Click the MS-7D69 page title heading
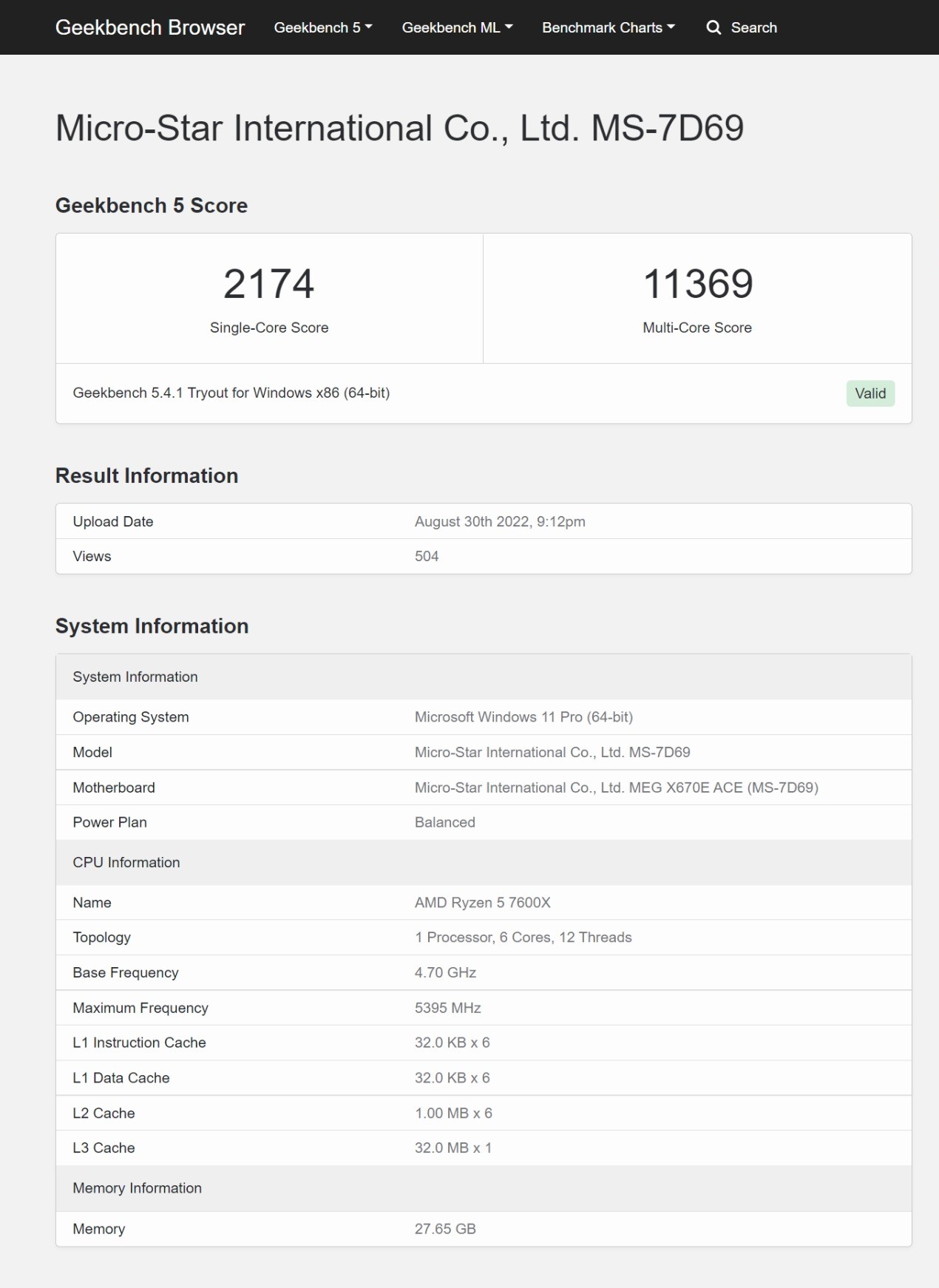Screen dimensions: 939x1288 (400, 128)
